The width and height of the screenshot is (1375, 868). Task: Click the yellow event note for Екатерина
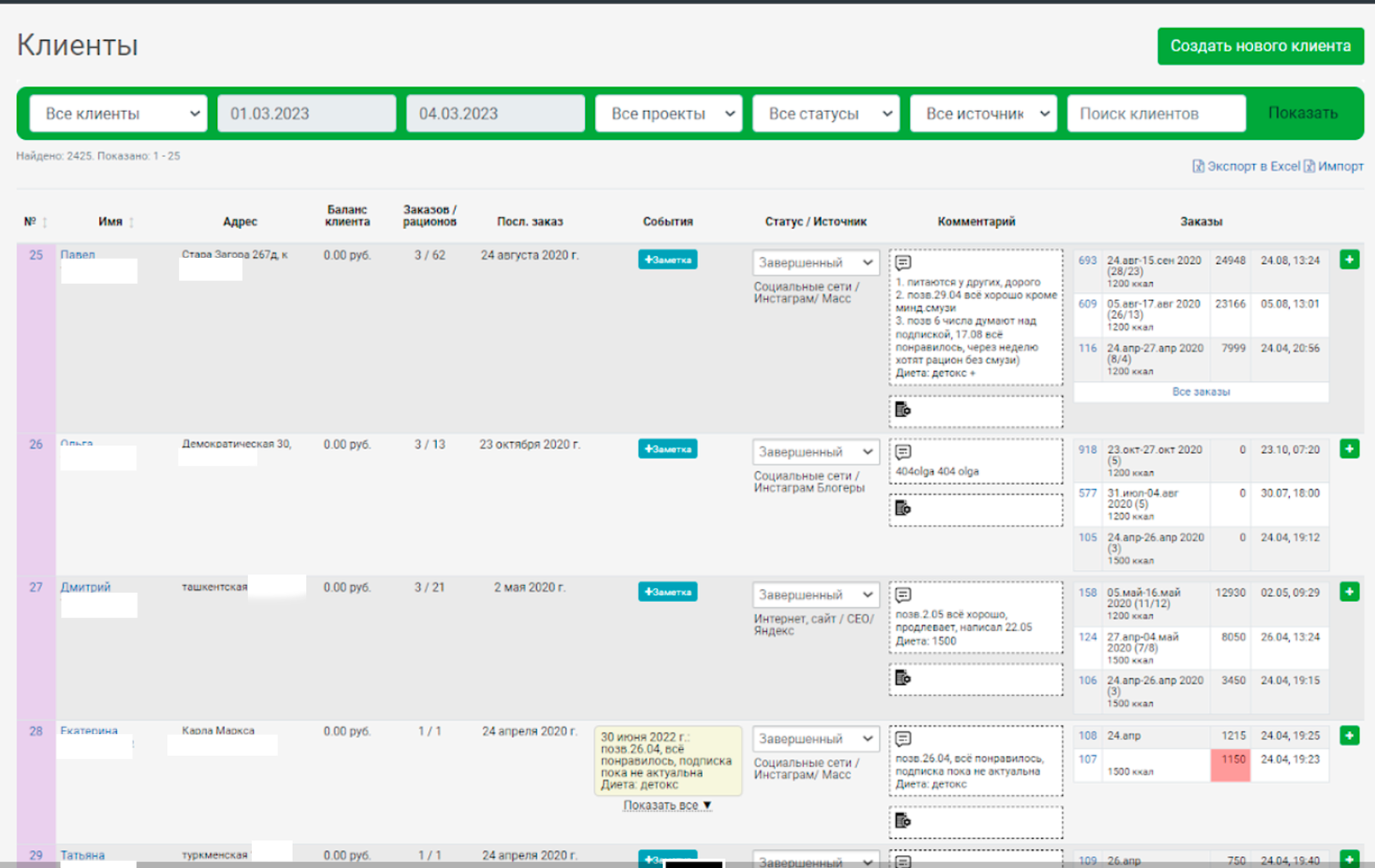coord(668,761)
